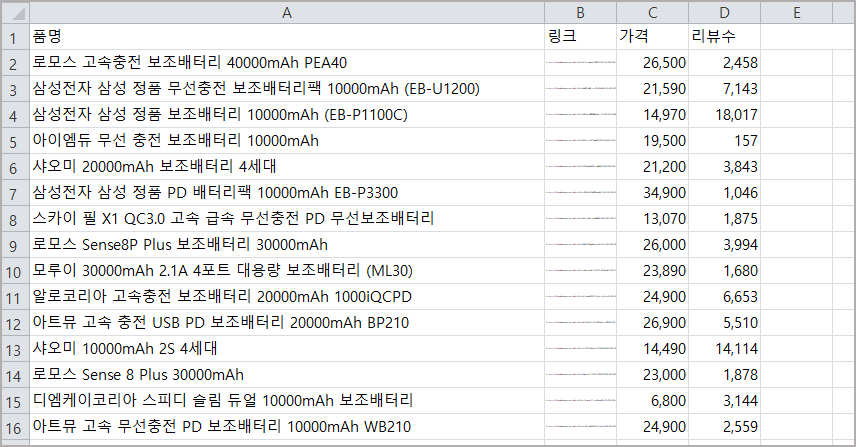
Task: Select column D header
Action: (x=724, y=13)
